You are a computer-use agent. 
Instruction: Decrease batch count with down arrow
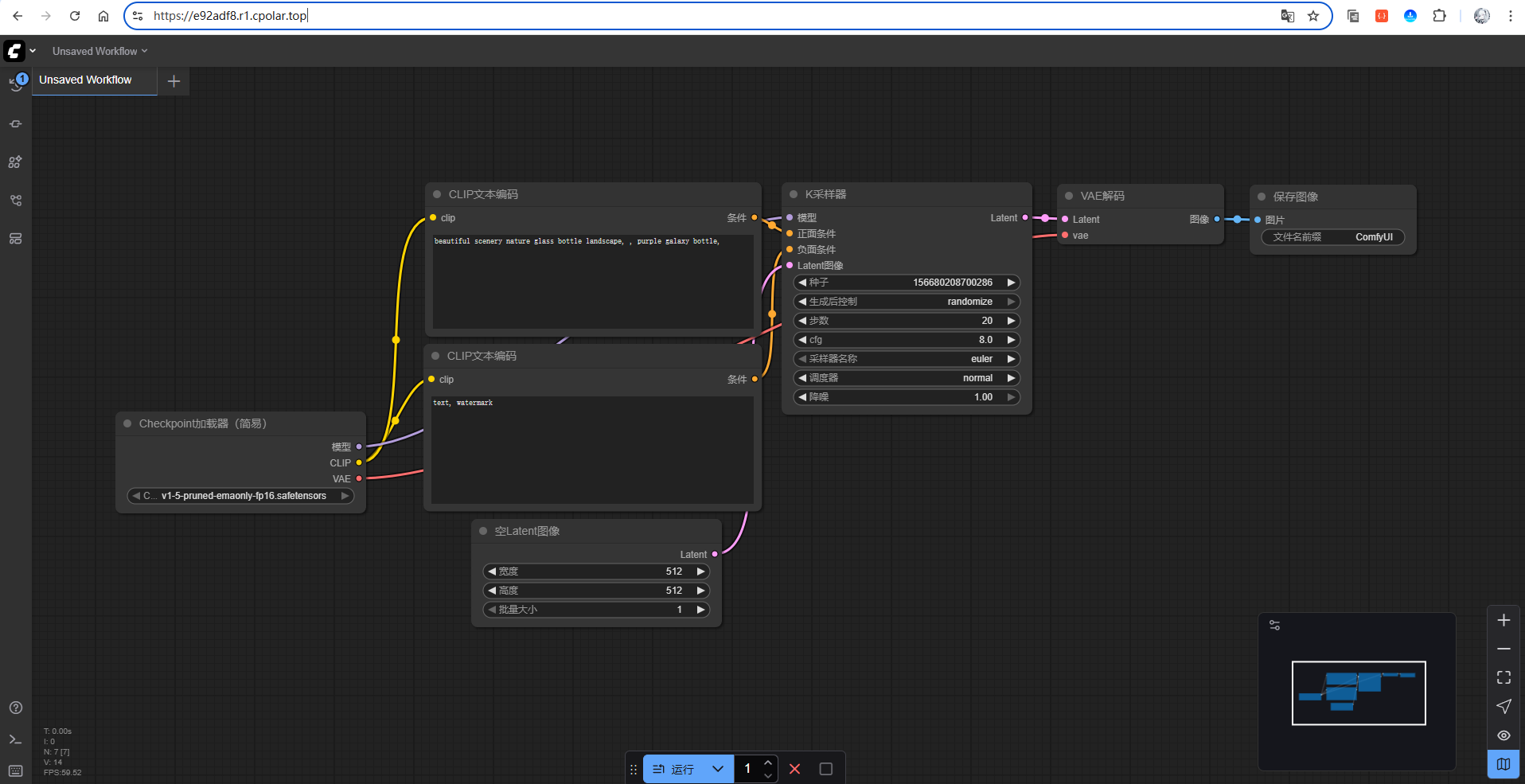point(768,775)
